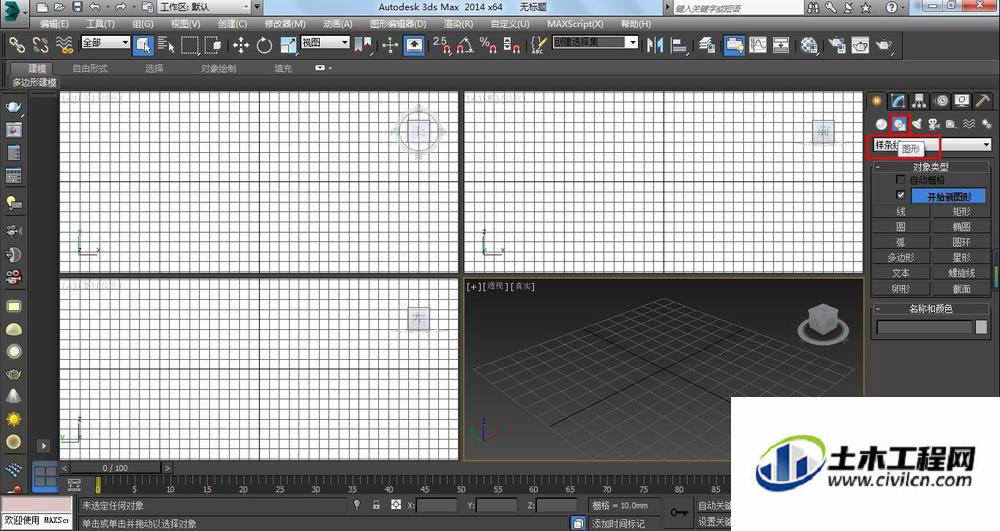Image resolution: width=1000 pixels, height=531 pixels.
Task: Toggle the Angle Snap icon
Action: [x=466, y=45]
